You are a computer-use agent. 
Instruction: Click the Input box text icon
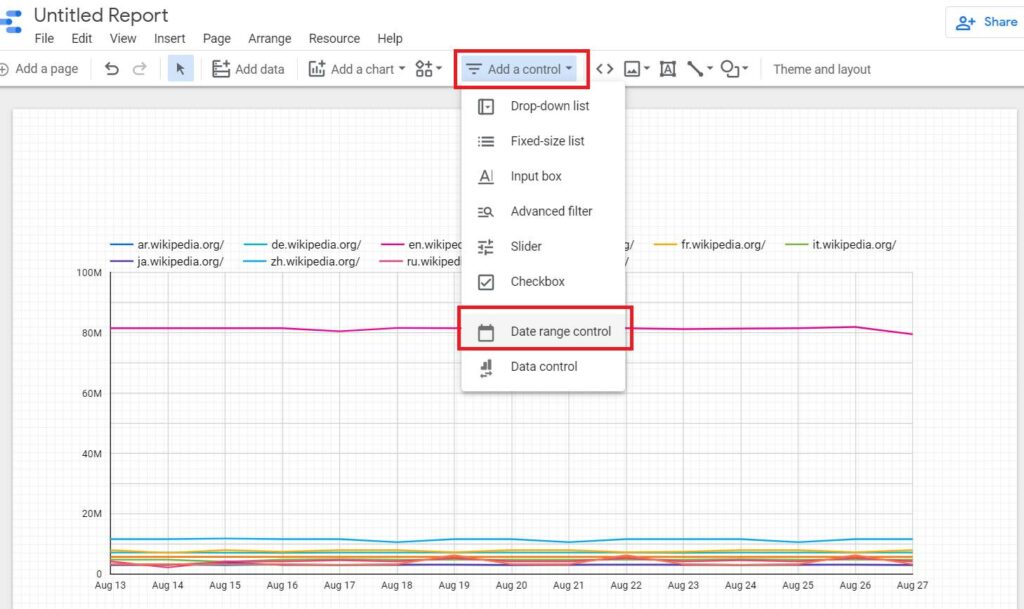click(486, 176)
